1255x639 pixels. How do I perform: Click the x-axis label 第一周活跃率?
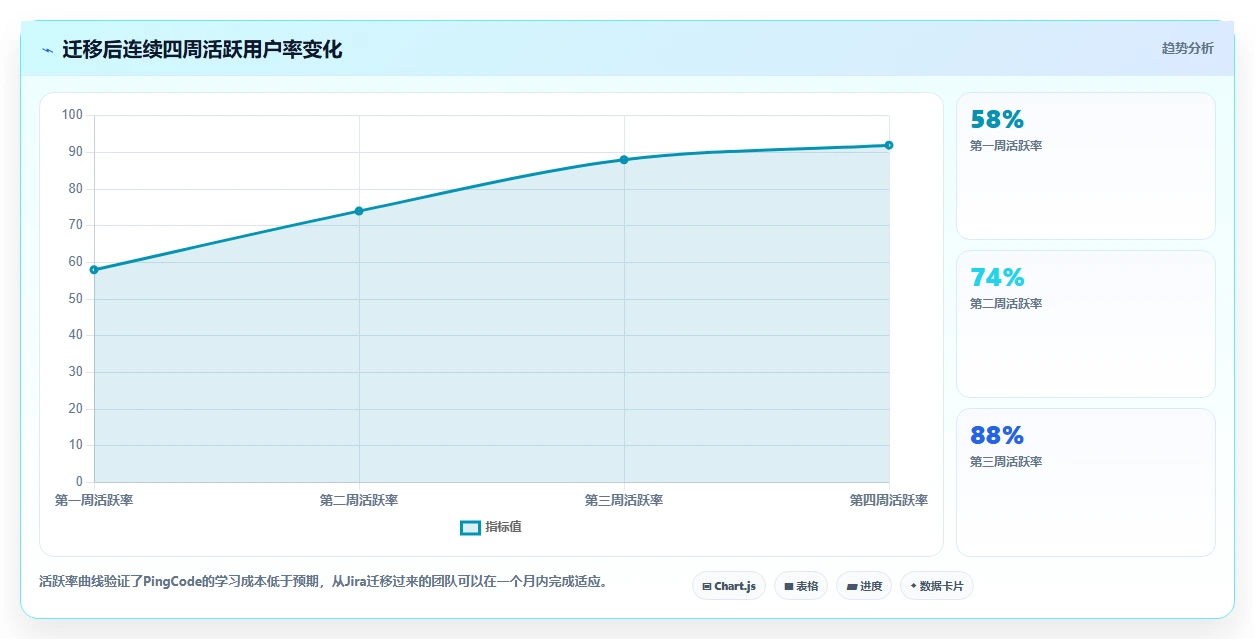click(x=94, y=500)
